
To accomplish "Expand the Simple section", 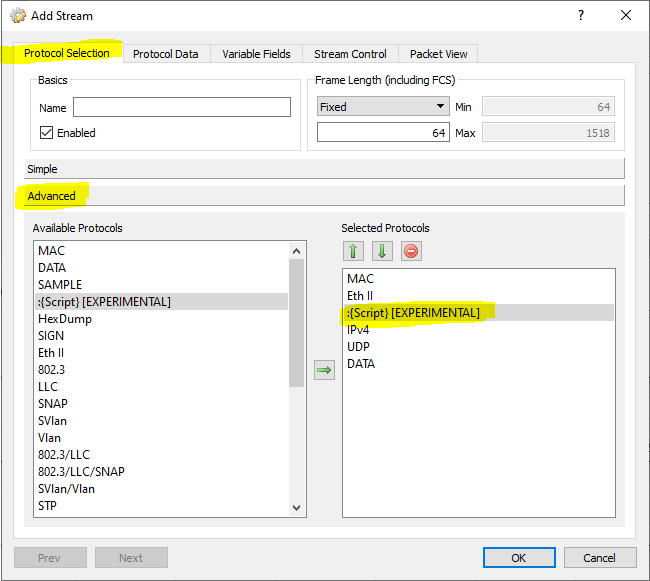I will (324, 169).
